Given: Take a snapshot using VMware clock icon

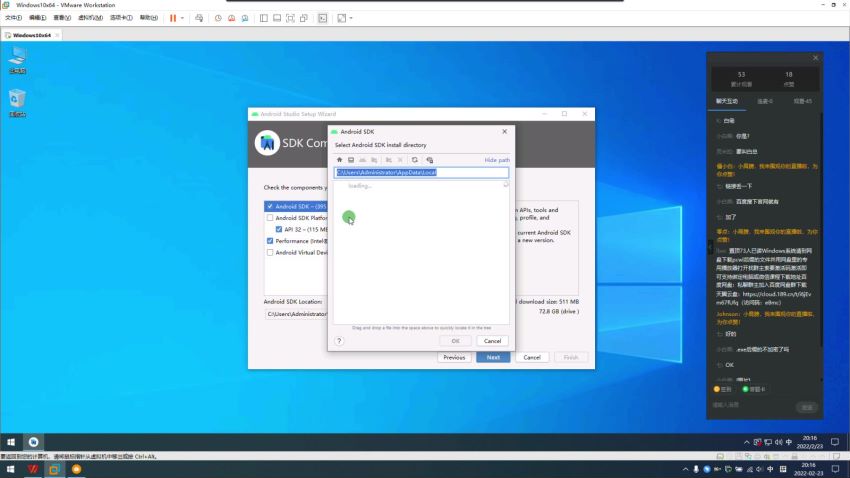Looking at the screenshot, I should coord(218,18).
